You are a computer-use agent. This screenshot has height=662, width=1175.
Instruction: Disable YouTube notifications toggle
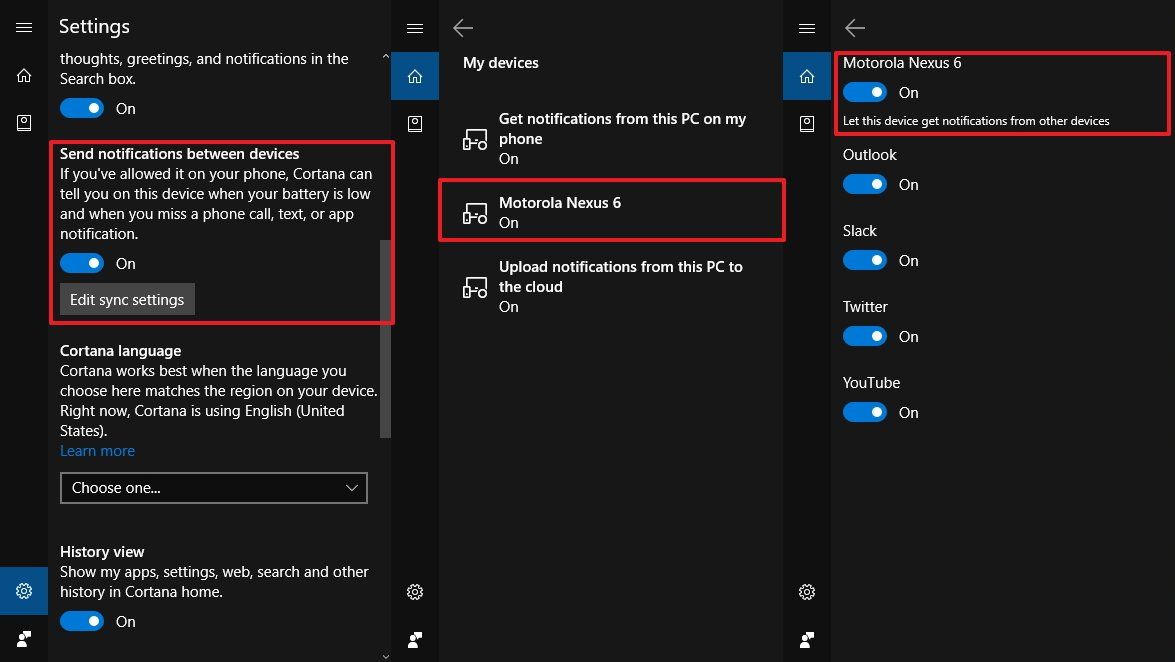[x=865, y=412]
